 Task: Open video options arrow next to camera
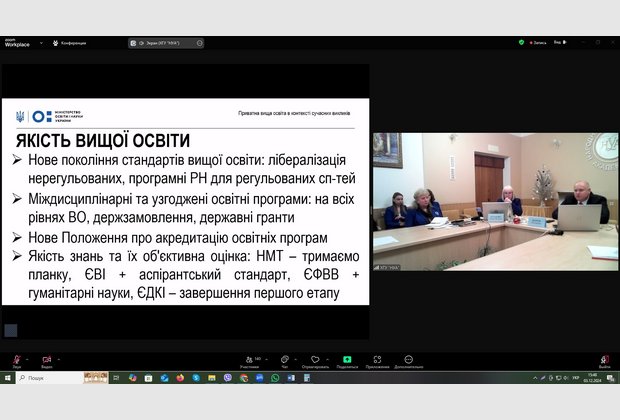pos(59,359)
